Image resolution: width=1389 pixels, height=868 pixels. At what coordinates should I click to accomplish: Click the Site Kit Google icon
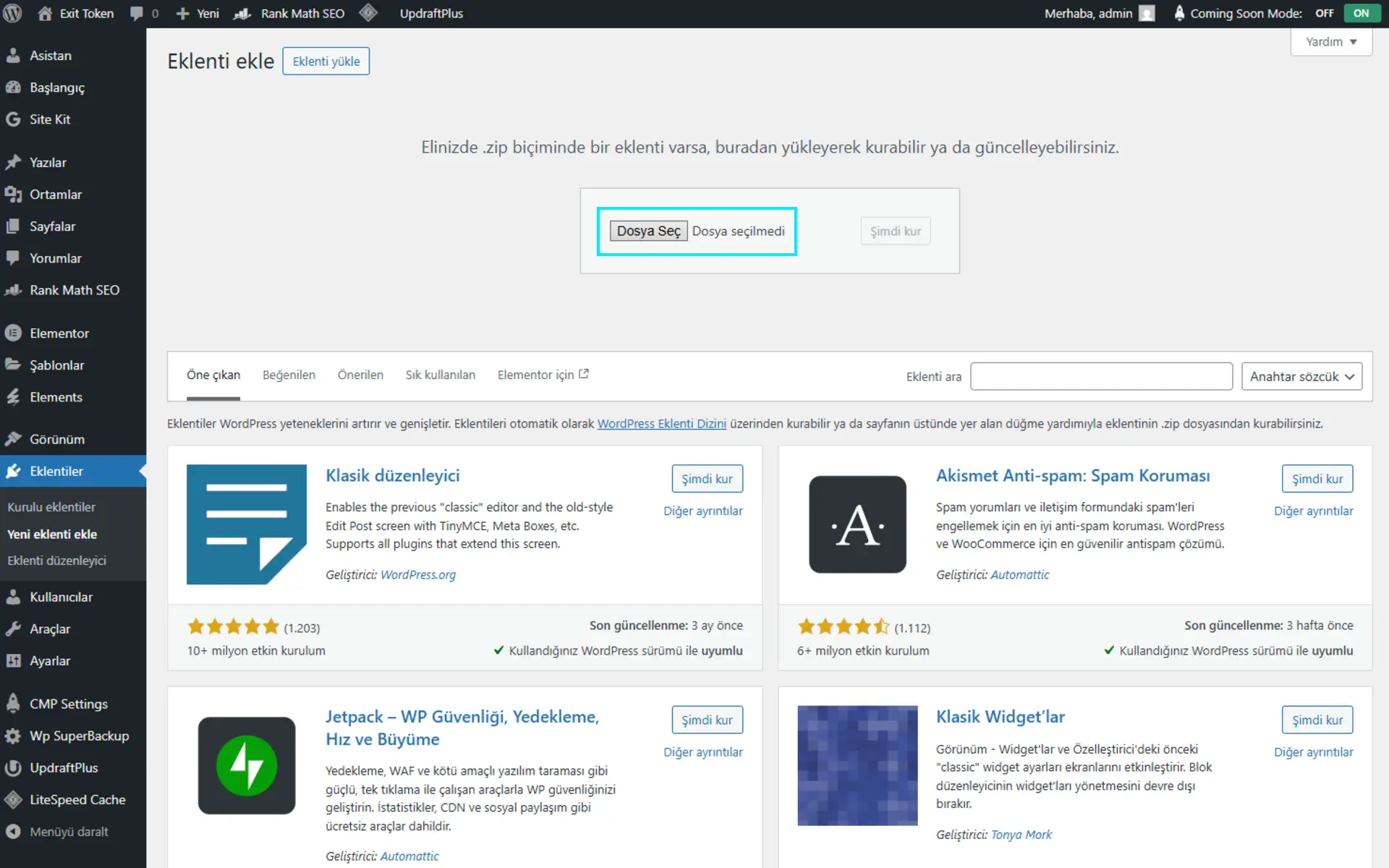click(x=13, y=119)
